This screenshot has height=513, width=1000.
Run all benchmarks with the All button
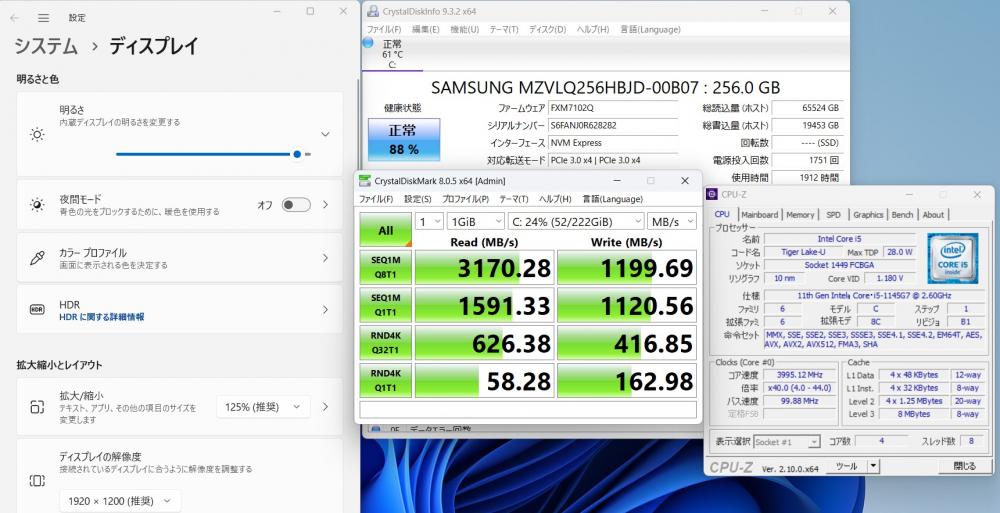386,230
